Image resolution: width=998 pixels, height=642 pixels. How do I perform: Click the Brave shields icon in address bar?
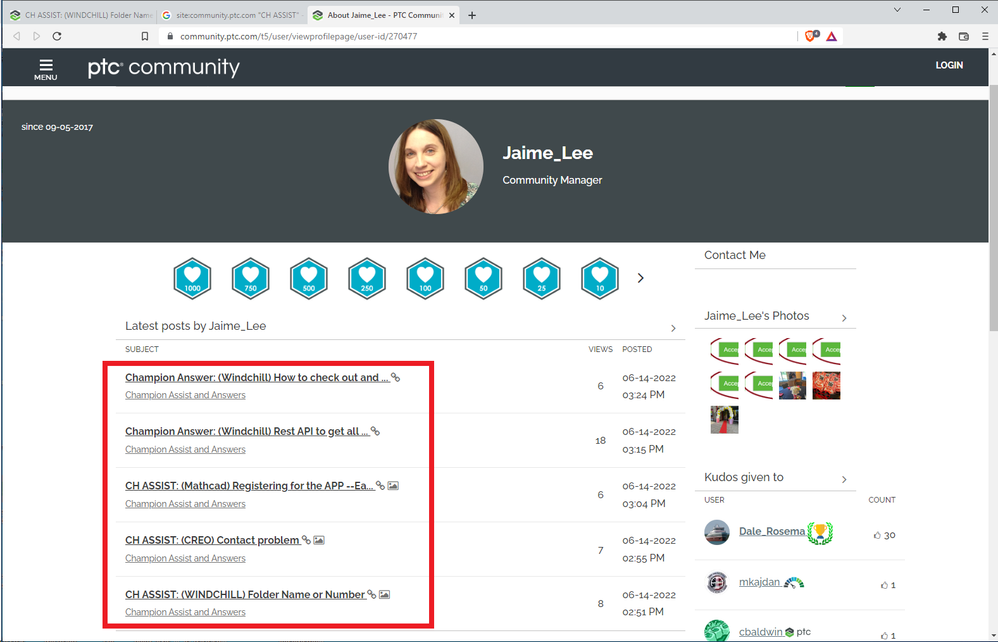(x=810, y=36)
